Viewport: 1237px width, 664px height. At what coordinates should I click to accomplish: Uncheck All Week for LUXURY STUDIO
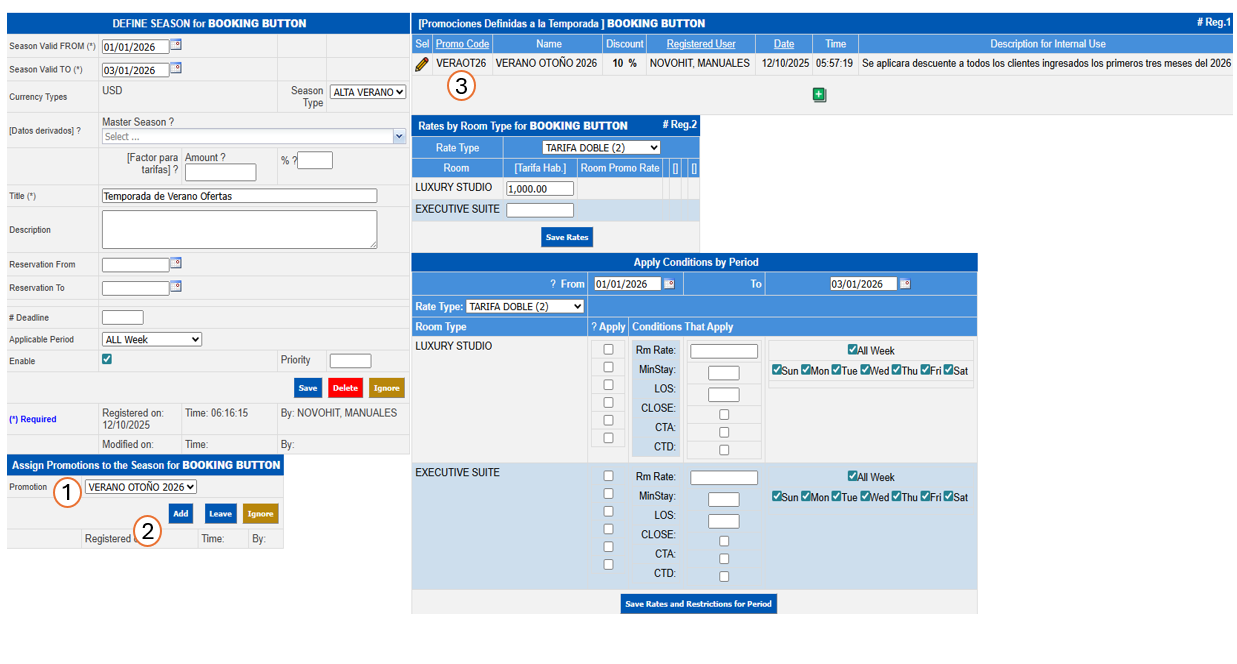tap(852, 350)
